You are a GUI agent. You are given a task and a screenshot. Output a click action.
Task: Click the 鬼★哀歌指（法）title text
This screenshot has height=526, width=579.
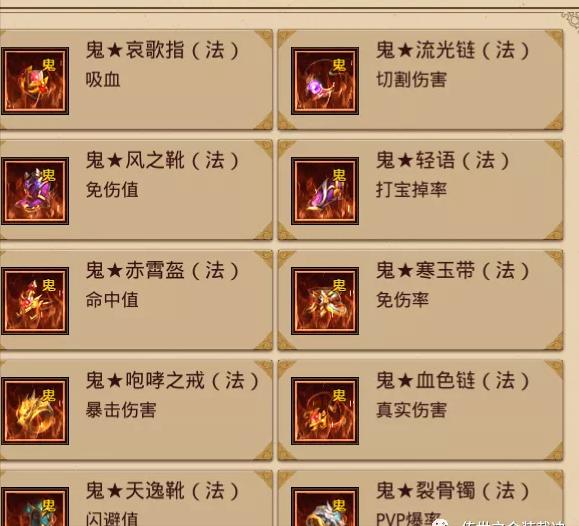(163, 50)
